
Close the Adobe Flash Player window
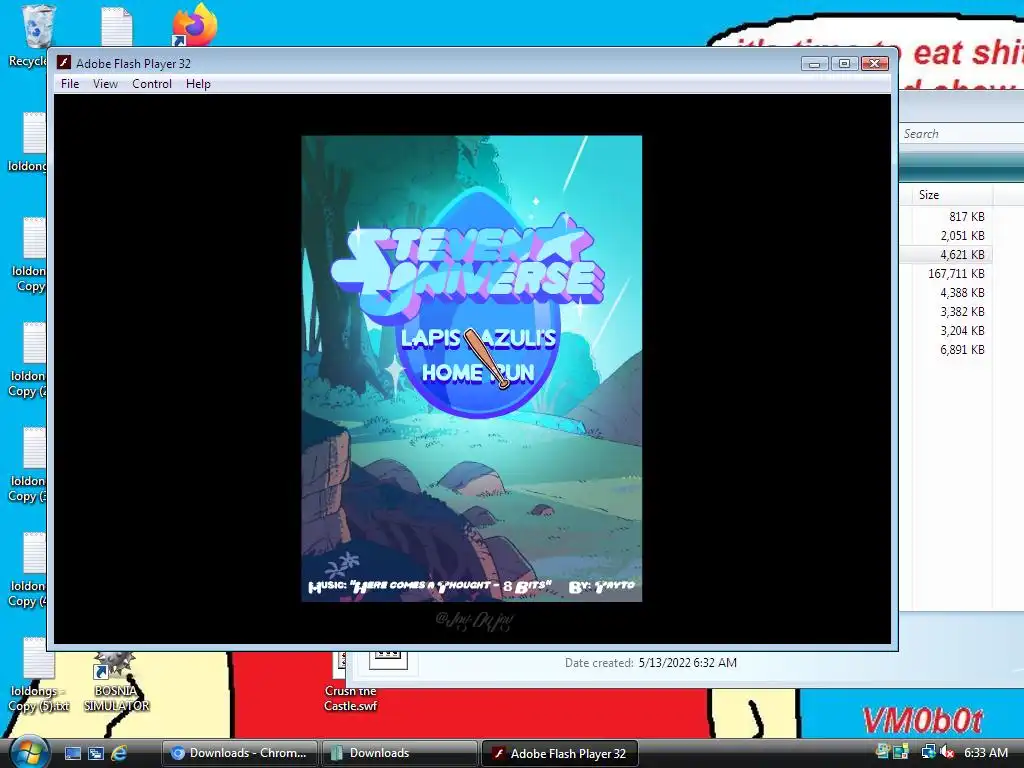click(x=874, y=63)
